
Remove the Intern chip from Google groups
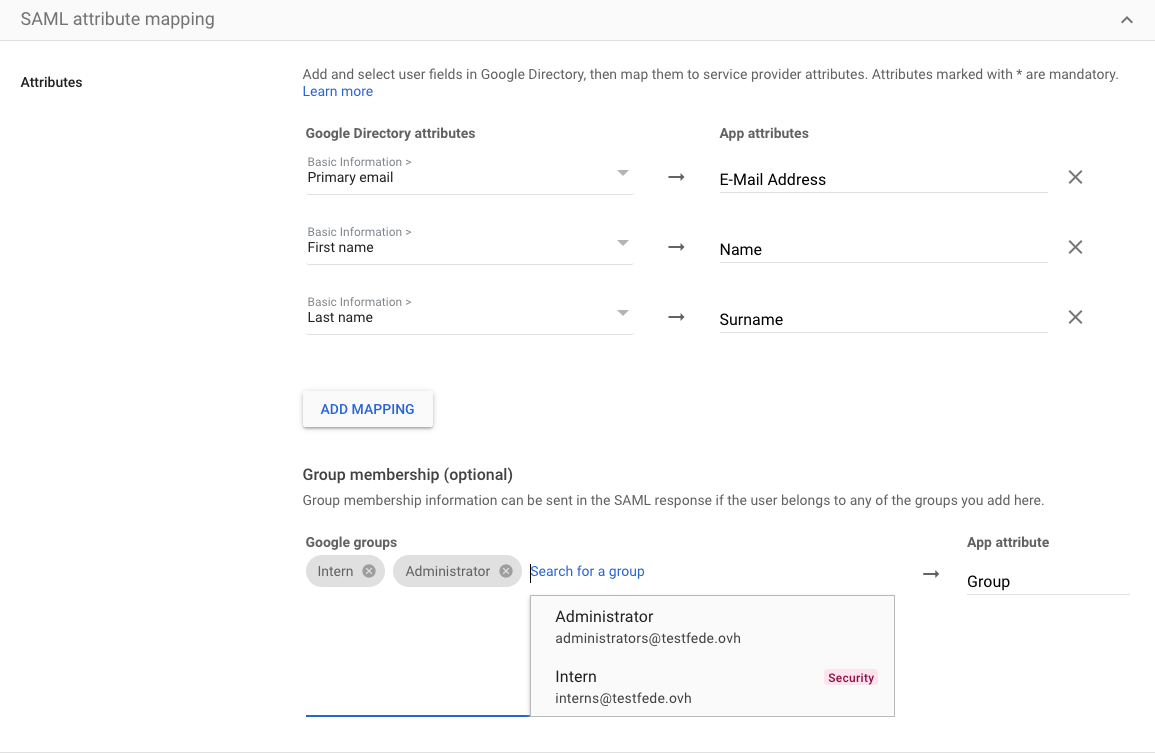click(x=370, y=571)
